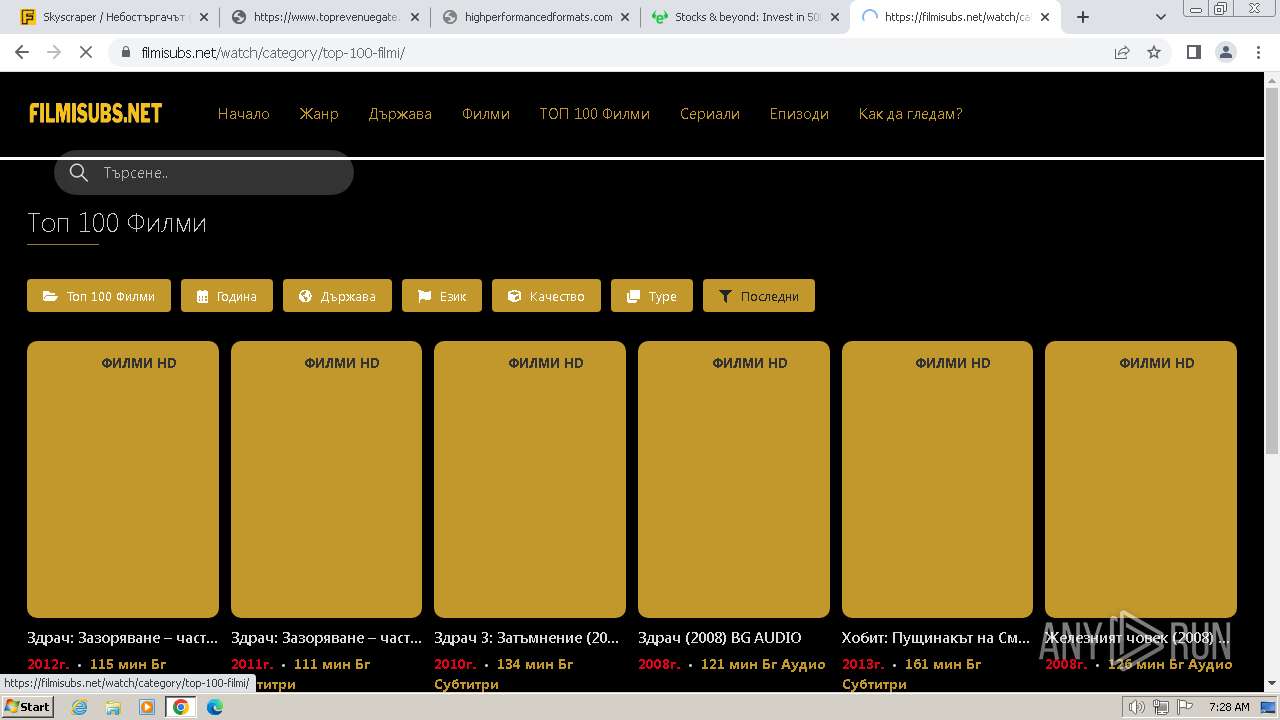Expand the Качество filter
The image size is (1280, 720).
[x=546, y=296]
